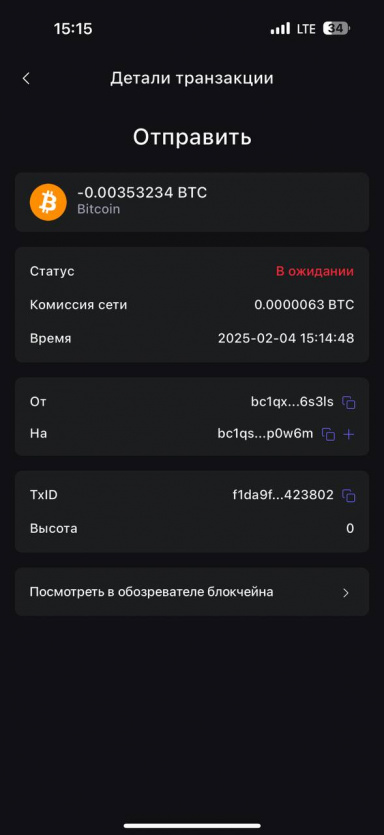Tap the transaction time 2025-02-04 15:14:48
The image size is (384, 835).
coord(286,338)
